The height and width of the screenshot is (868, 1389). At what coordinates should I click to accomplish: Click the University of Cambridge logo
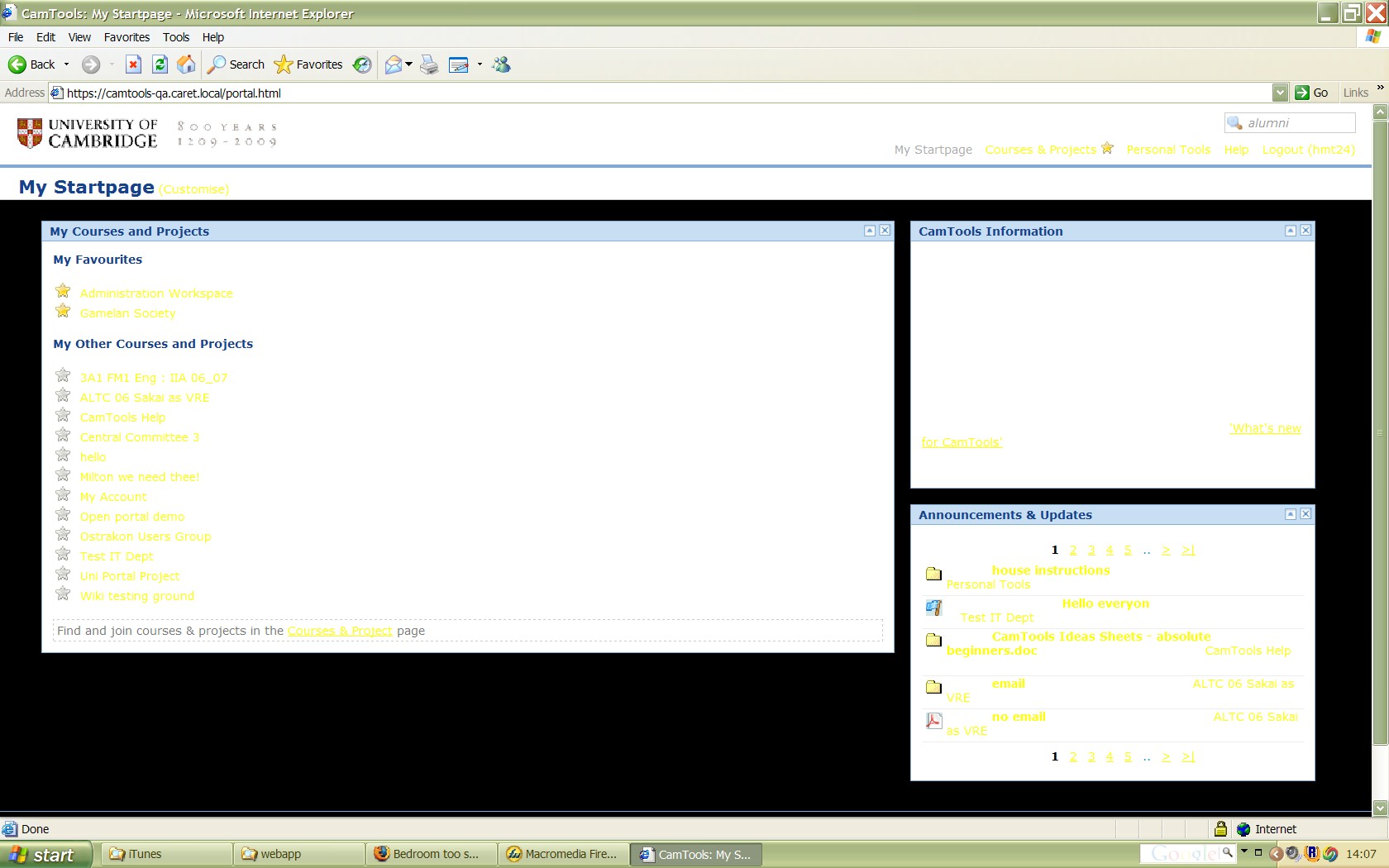(x=88, y=133)
